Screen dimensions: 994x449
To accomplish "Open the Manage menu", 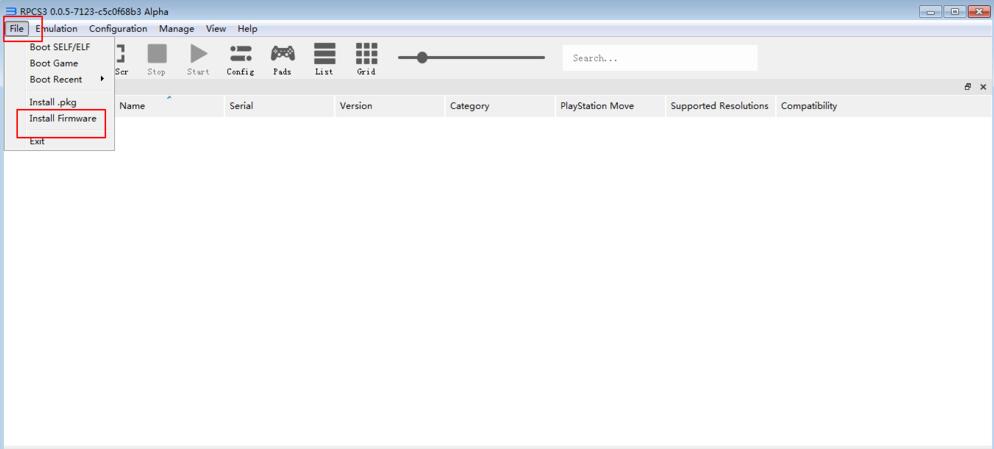I will (176, 29).
